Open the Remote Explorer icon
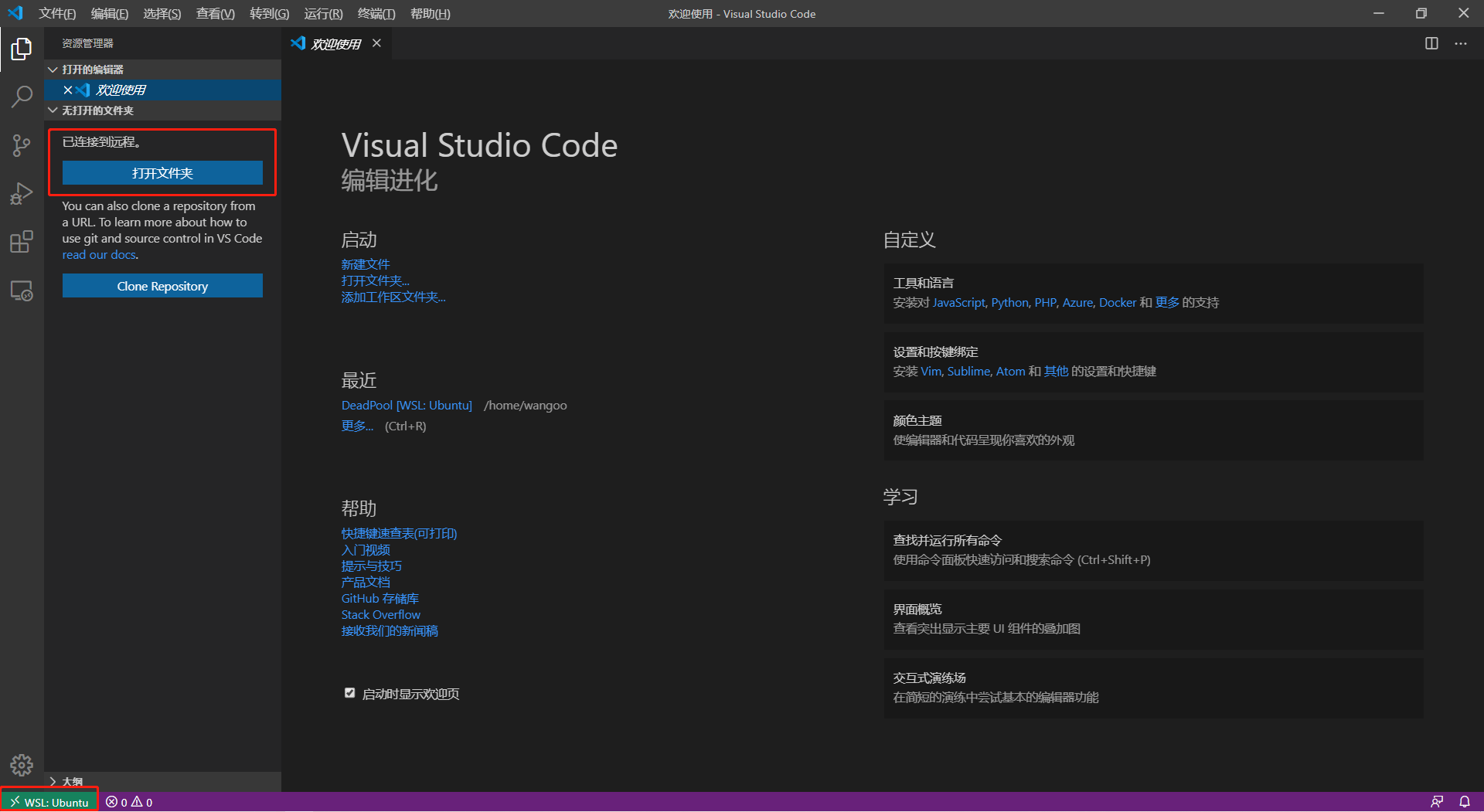Image resolution: width=1484 pixels, height=812 pixels. (22, 290)
